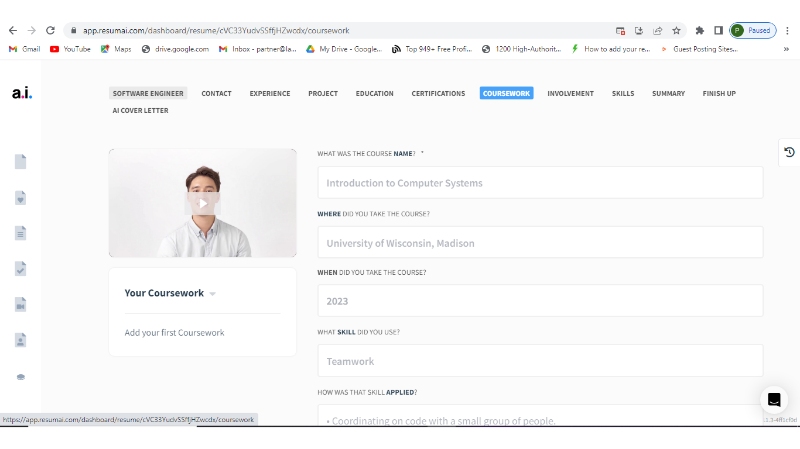
Task: Open the AI Cover Letter section
Action: tap(140, 110)
